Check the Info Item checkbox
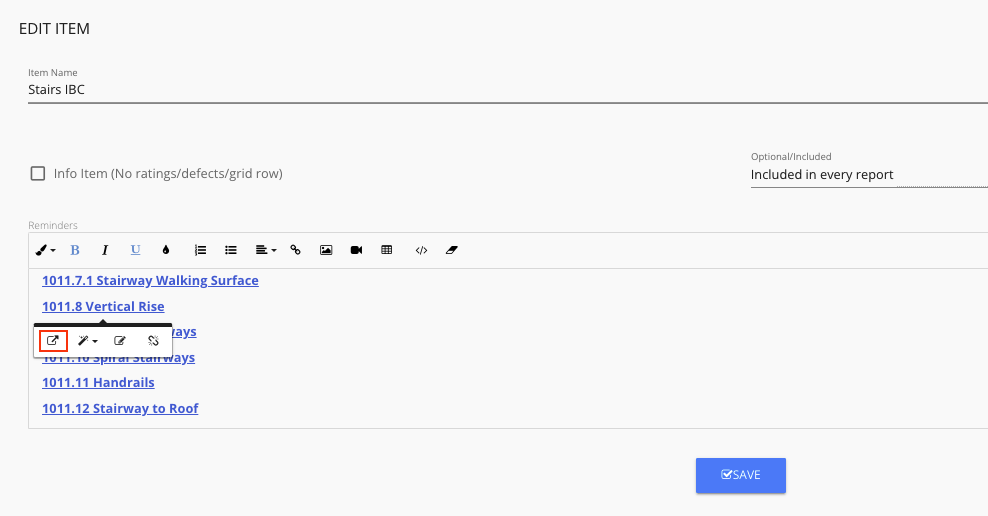 click(38, 173)
